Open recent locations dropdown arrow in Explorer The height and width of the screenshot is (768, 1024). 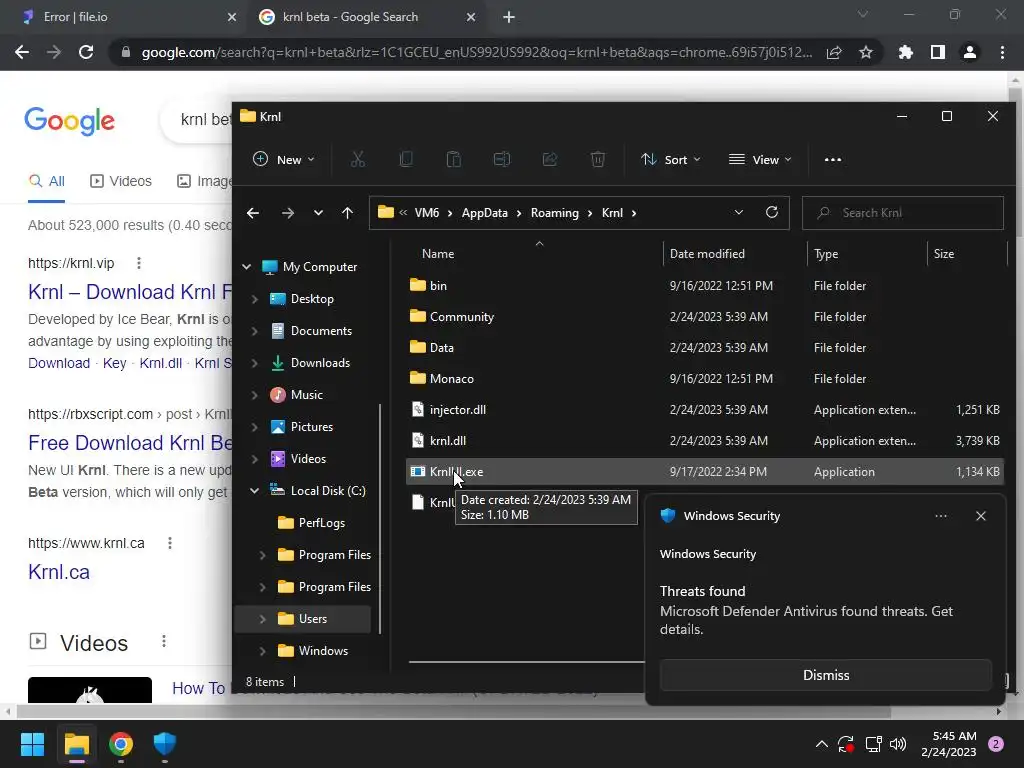(x=318, y=213)
